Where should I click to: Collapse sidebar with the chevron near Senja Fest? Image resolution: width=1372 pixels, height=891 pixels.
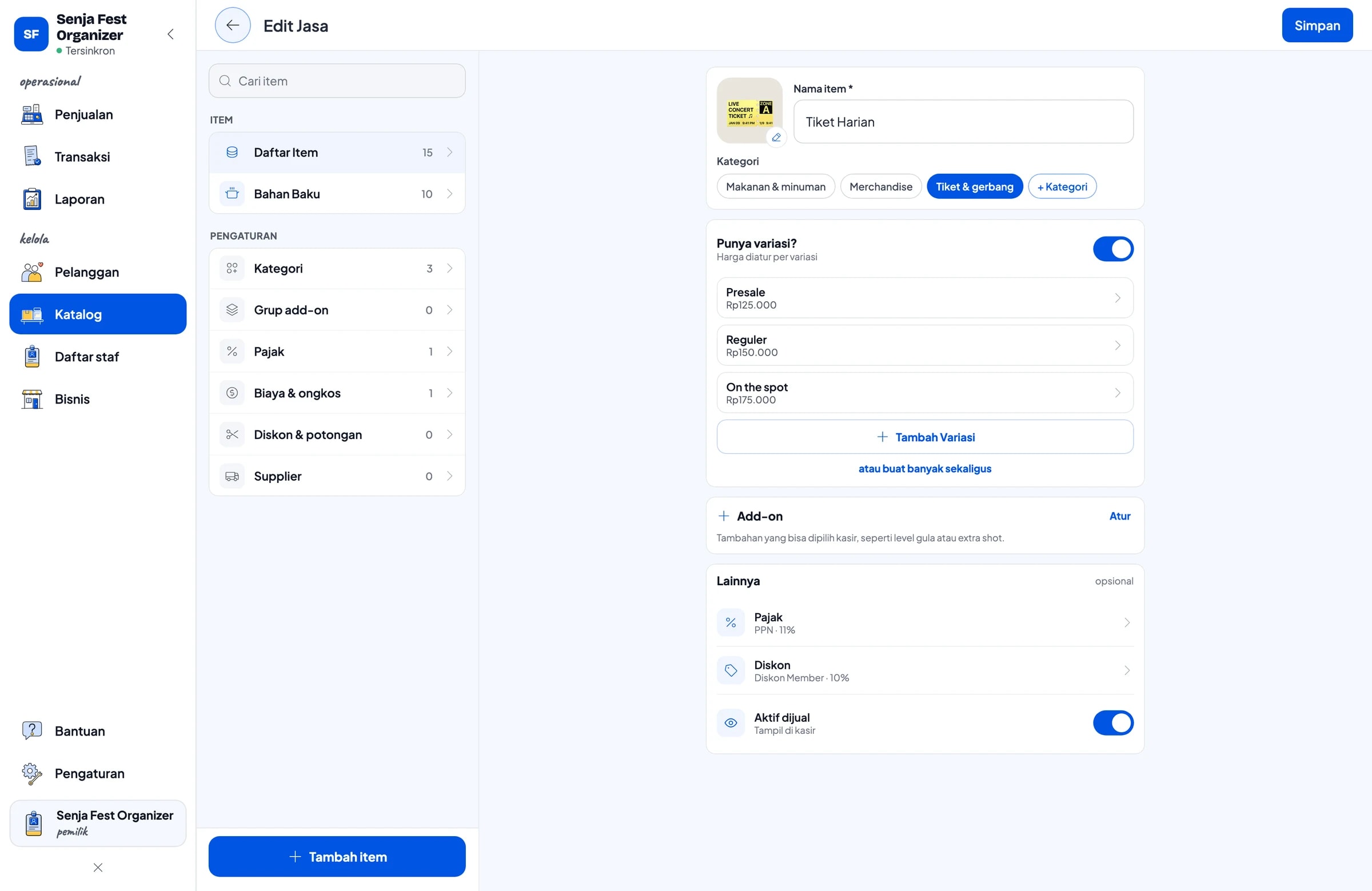(x=170, y=34)
